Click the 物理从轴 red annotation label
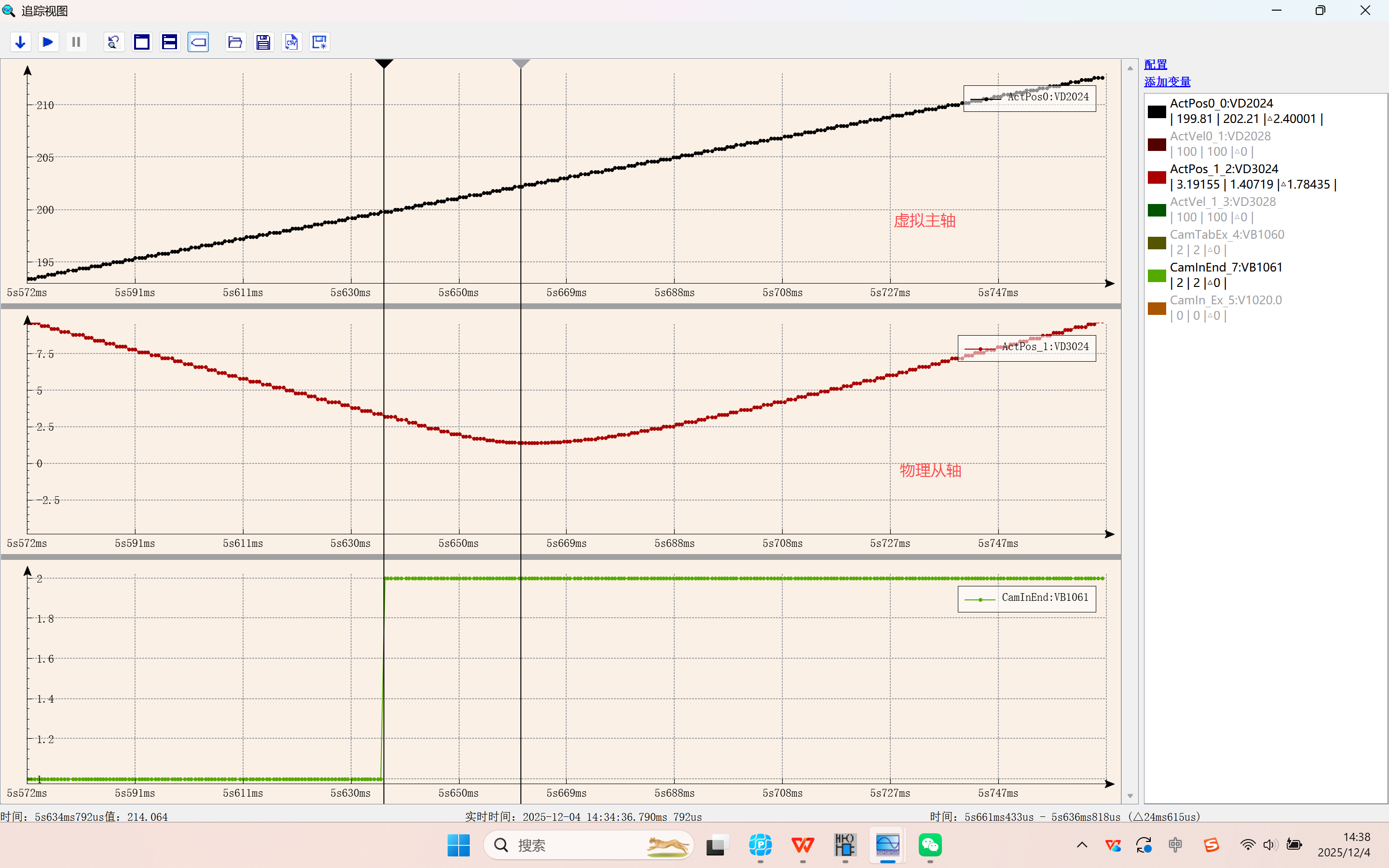 (930, 470)
